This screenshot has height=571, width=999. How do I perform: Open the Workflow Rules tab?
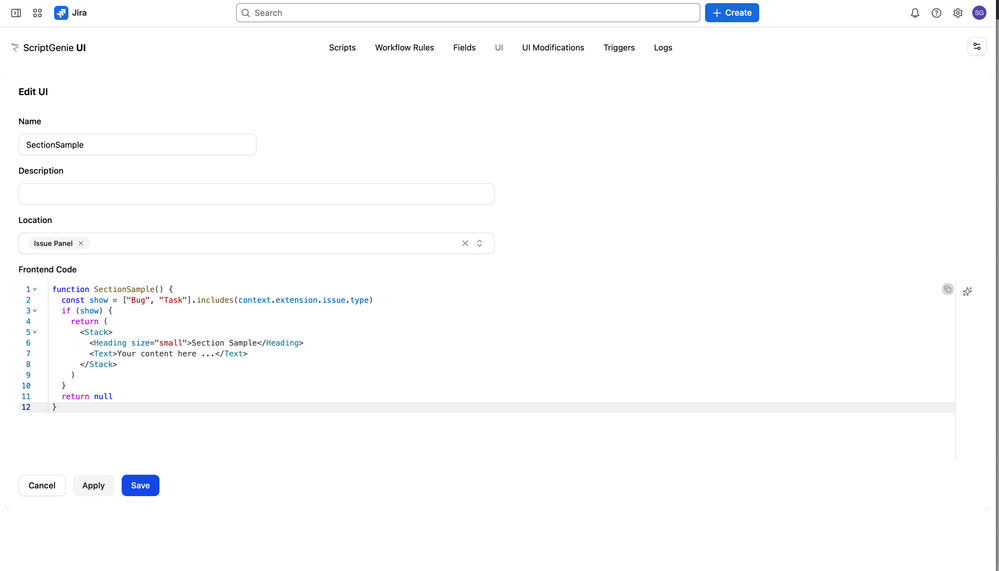click(x=405, y=48)
